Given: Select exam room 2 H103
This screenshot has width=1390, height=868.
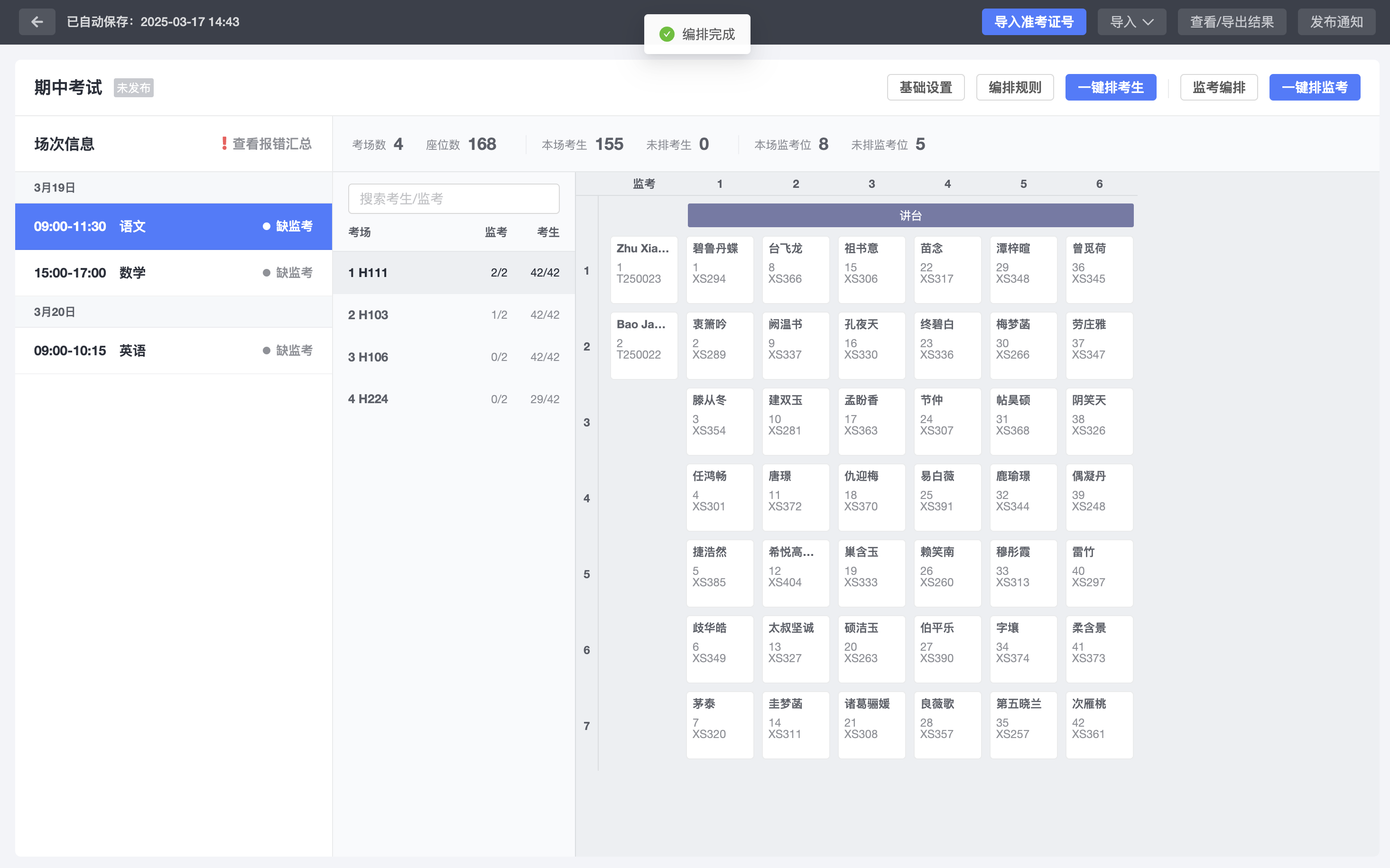Looking at the screenshot, I should pyautogui.click(x=454, y=314).
